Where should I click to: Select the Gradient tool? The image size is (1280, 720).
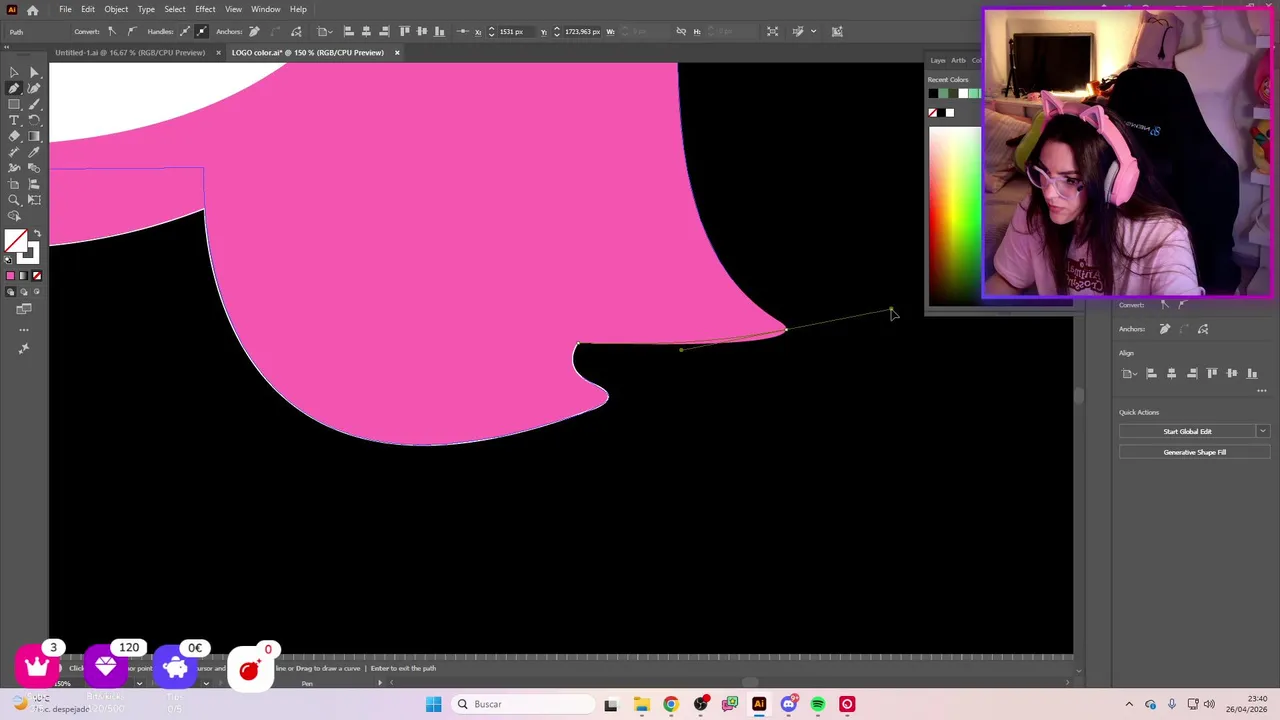click(34, 136)
